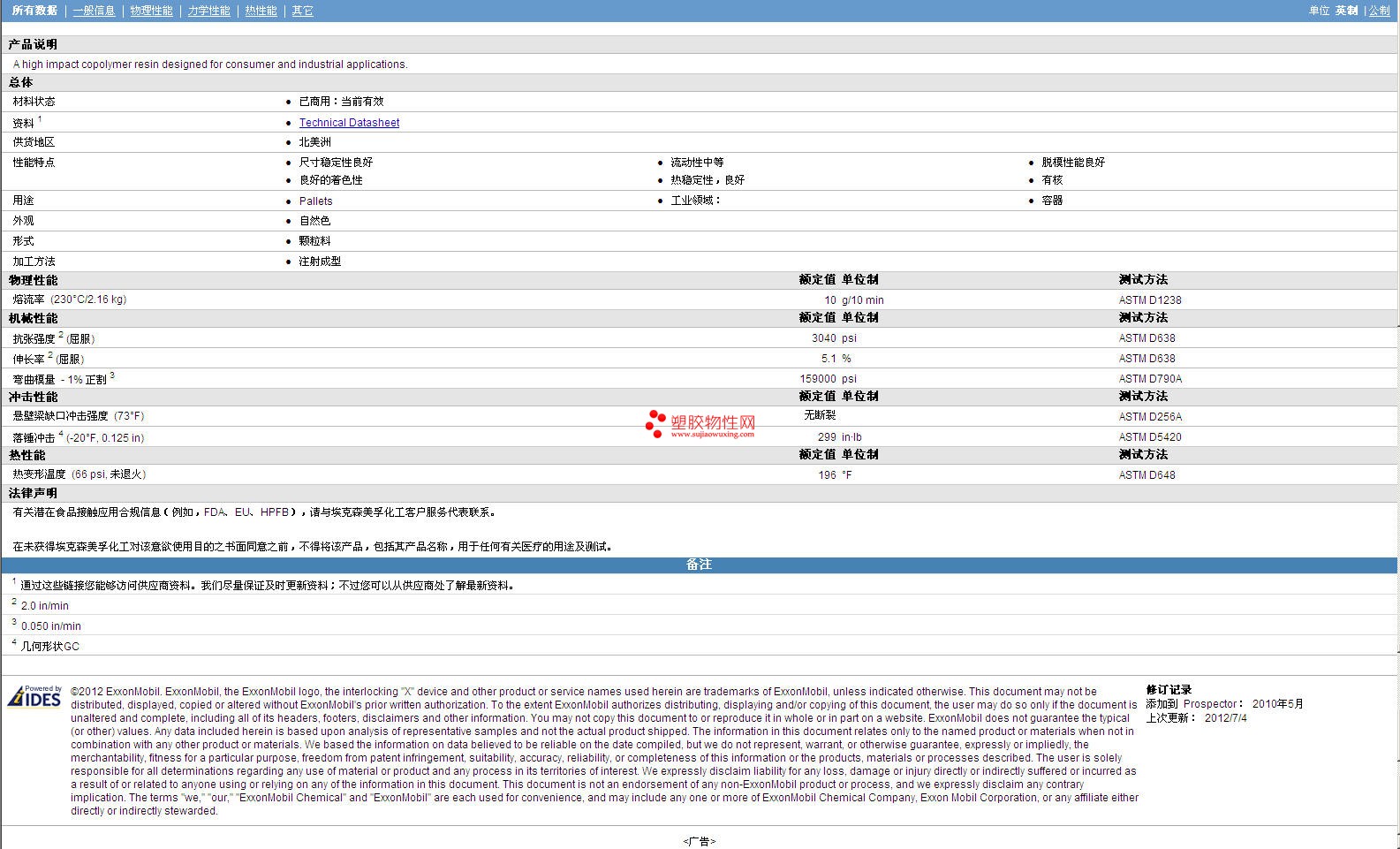Viewport: 1400px width, 849px height.
Task: Open the 力学性能 tab
Action: 208,11
